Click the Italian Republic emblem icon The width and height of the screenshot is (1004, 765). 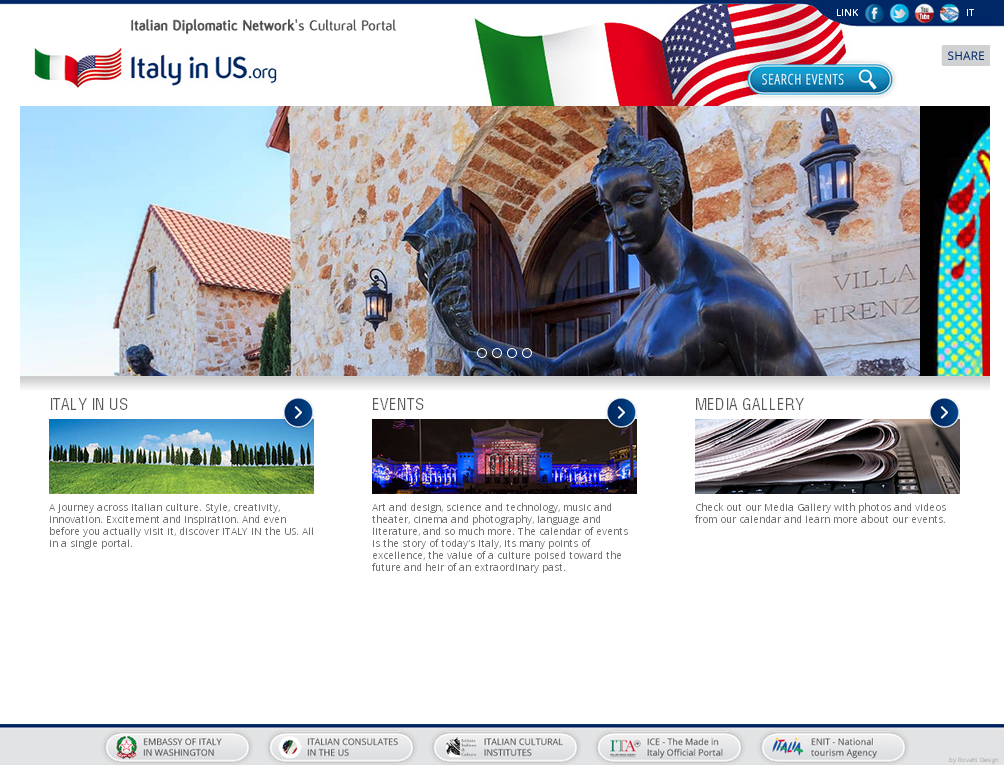126,747
